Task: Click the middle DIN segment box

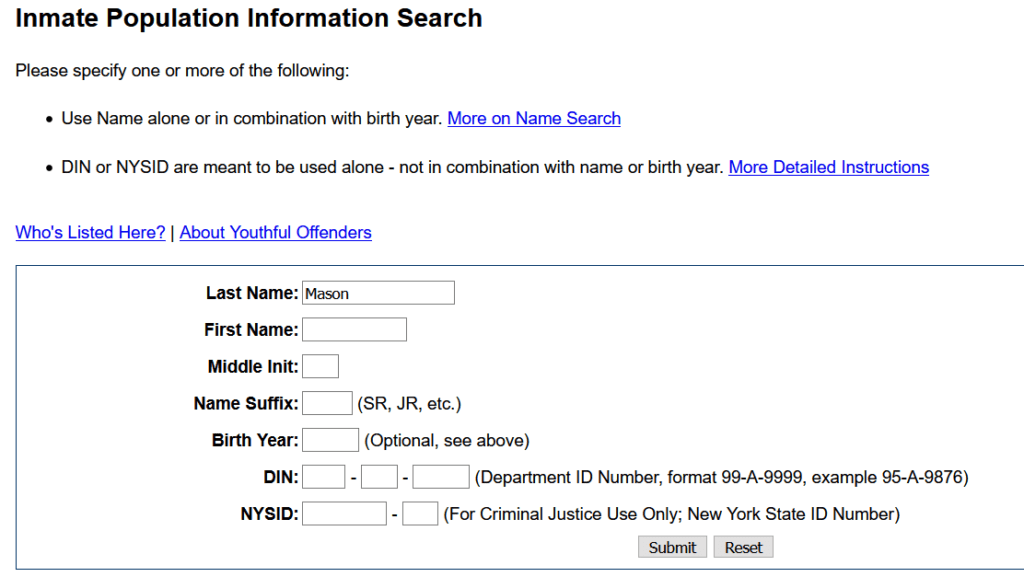Action: coord(378,476)
